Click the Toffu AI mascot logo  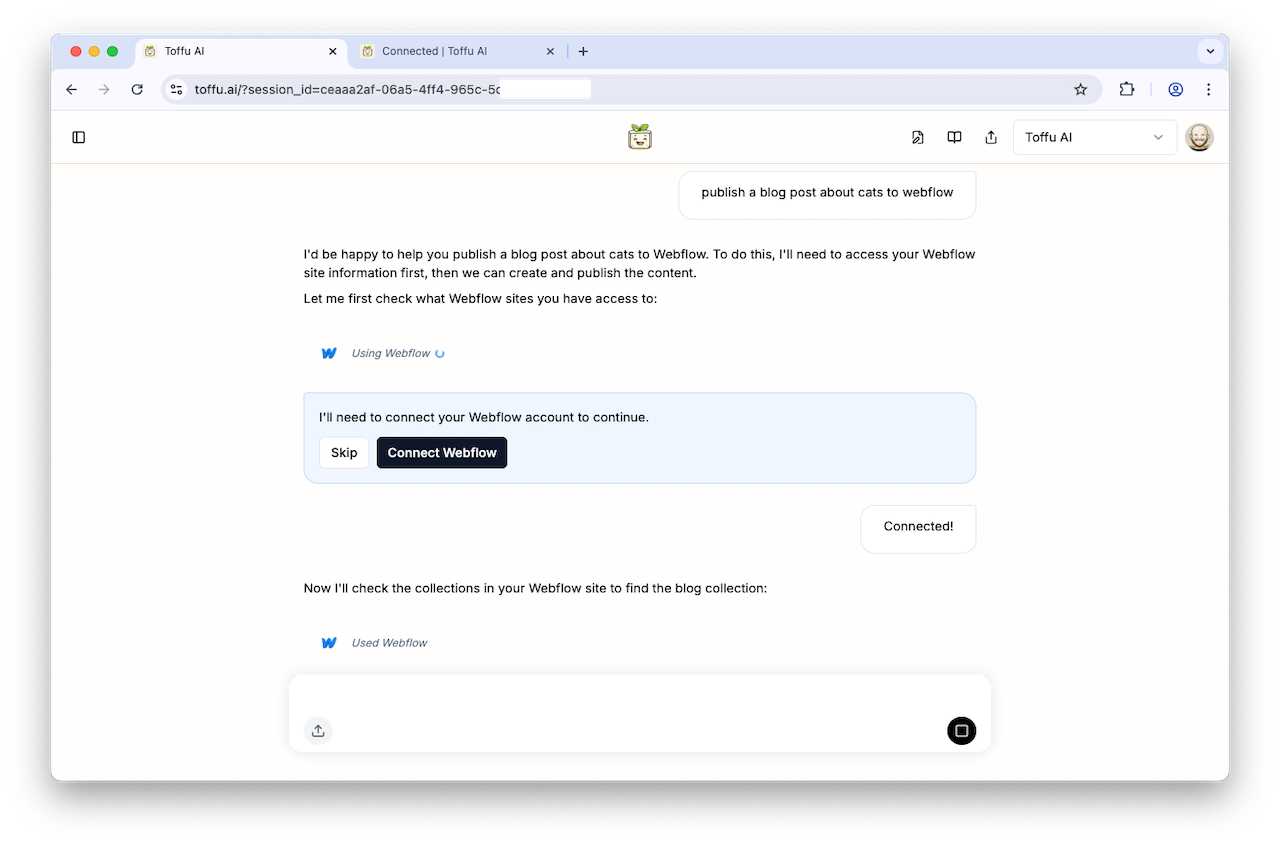[x=639, y=136]
